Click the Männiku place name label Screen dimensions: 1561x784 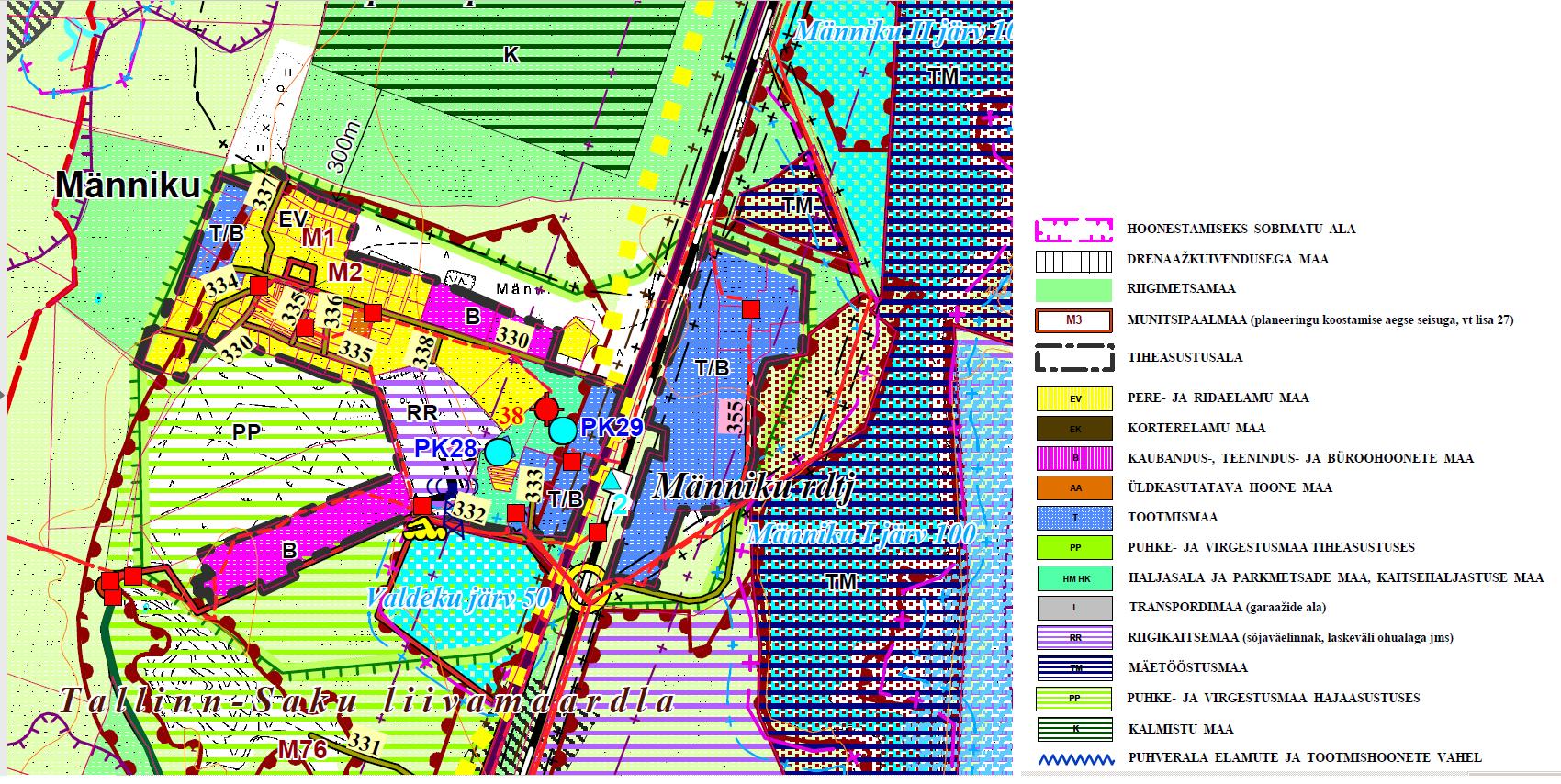click(128, 185)
